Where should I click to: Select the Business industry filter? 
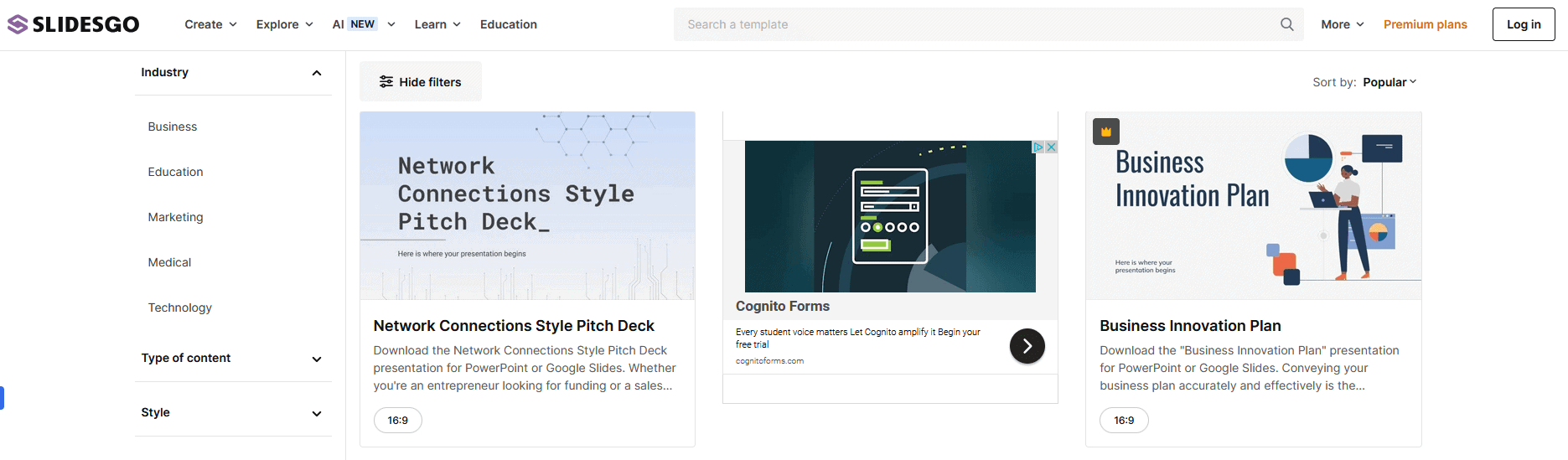tap(173, 127)
